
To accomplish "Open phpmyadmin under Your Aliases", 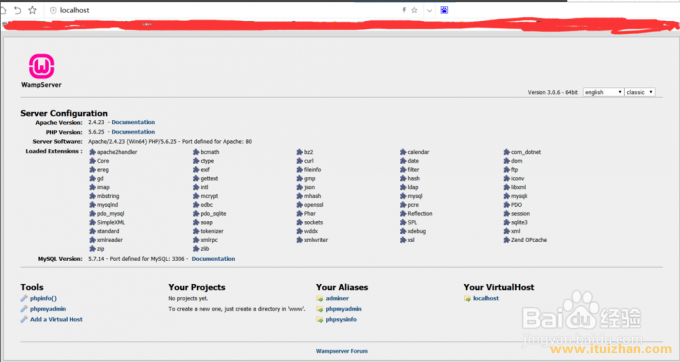I will pos(343,309).
